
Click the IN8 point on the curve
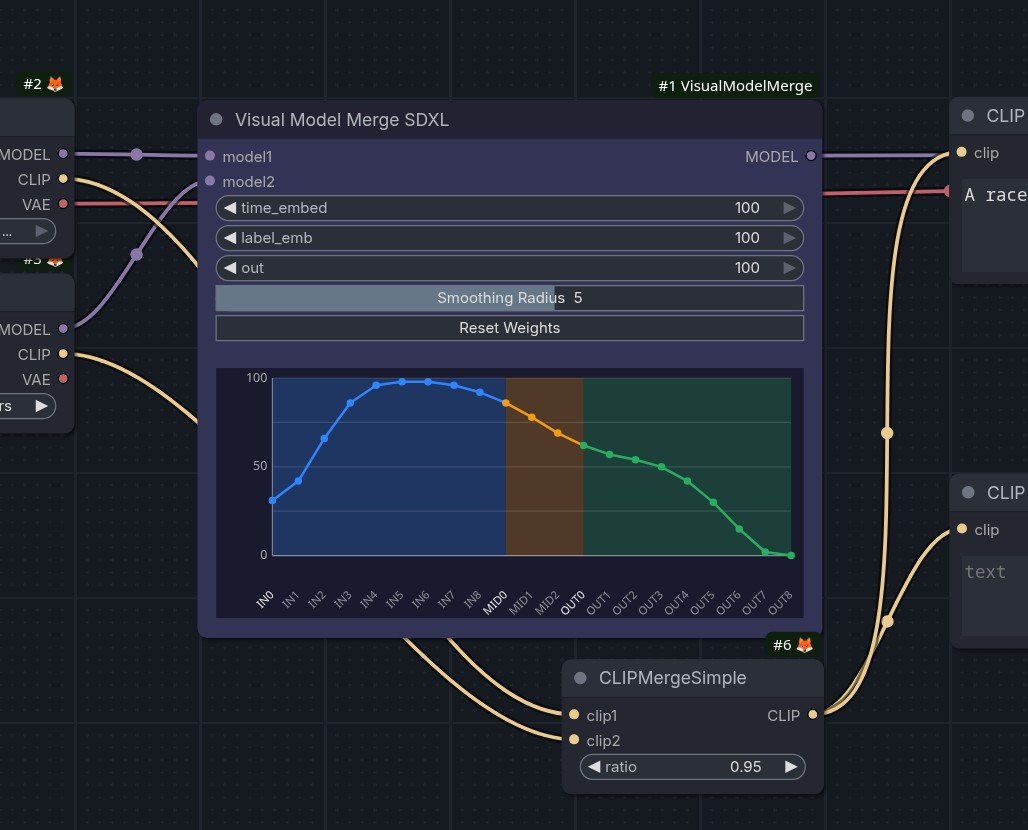(x=480, y=393)
